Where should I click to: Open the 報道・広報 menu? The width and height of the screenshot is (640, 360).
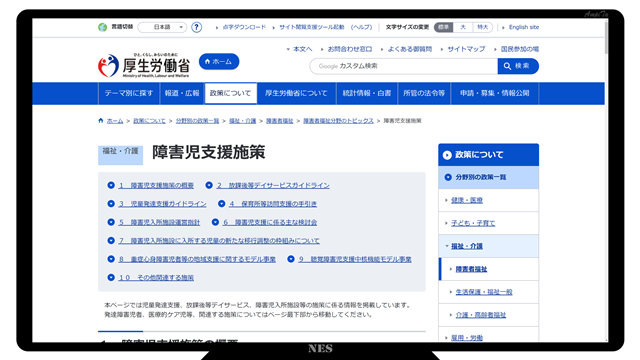click(x=182, y=93)
